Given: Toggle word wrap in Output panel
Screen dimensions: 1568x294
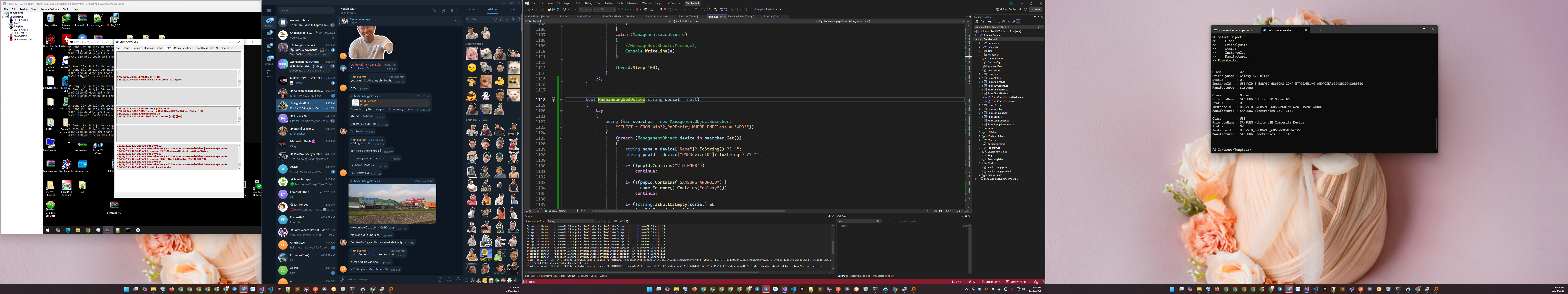Looking at the screenshot, I should pyautogui.click(x=621, y=221).
